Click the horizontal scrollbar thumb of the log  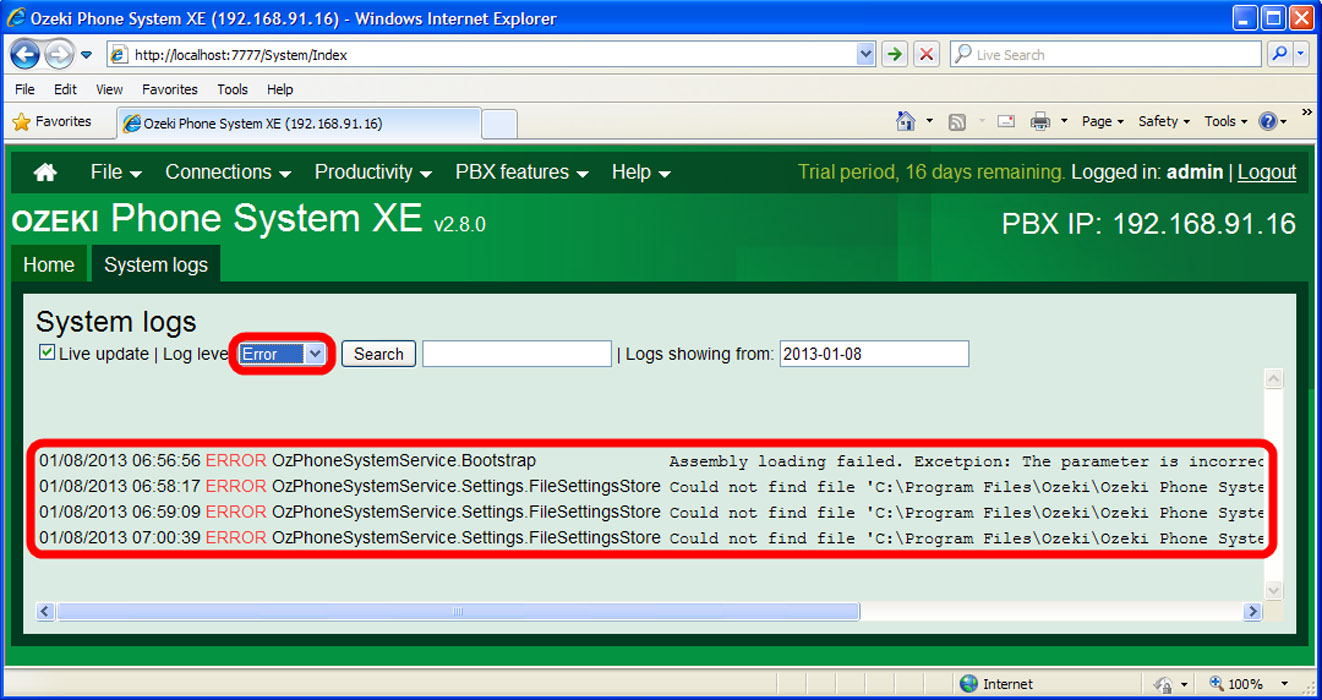click(458, 611)
